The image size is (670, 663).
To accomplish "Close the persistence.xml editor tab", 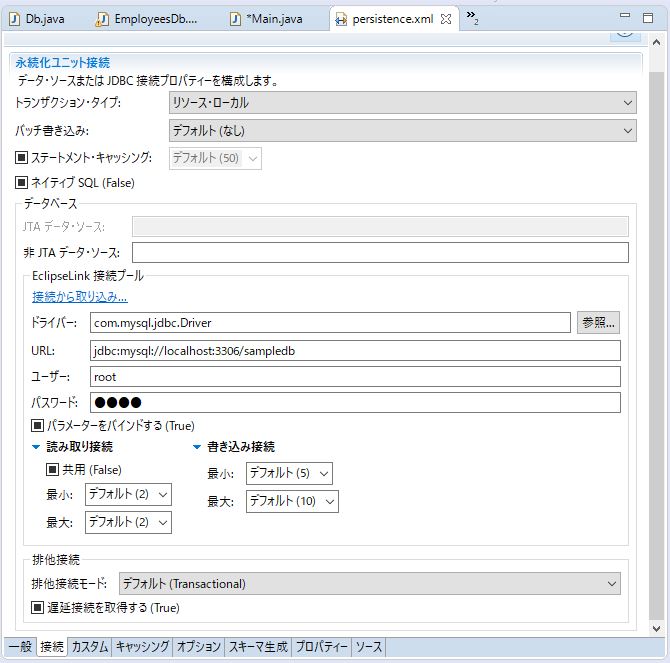I will click(x=446, y=19).
